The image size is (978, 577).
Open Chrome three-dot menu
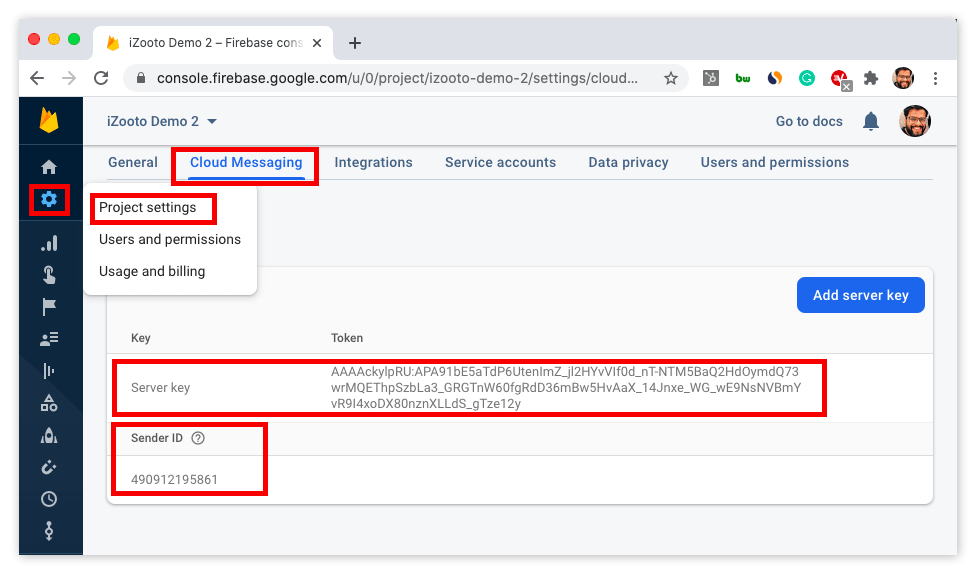[x=935, y=78]
